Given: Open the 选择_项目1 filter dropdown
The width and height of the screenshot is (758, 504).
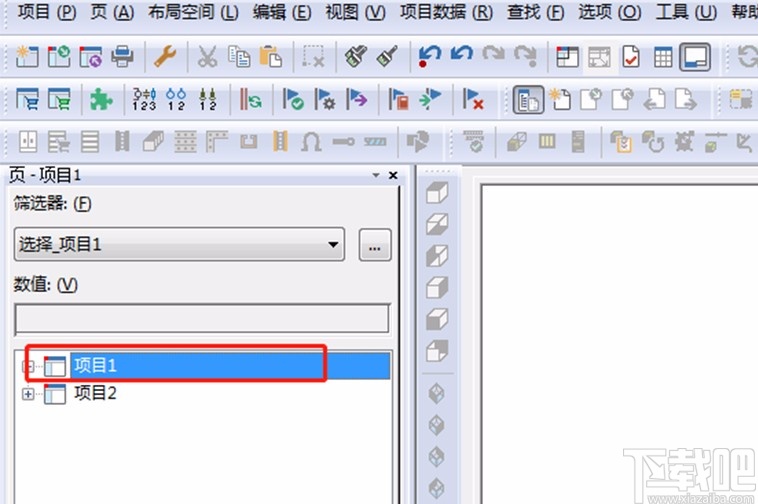Looking at the screenshot, I should 333,245.
